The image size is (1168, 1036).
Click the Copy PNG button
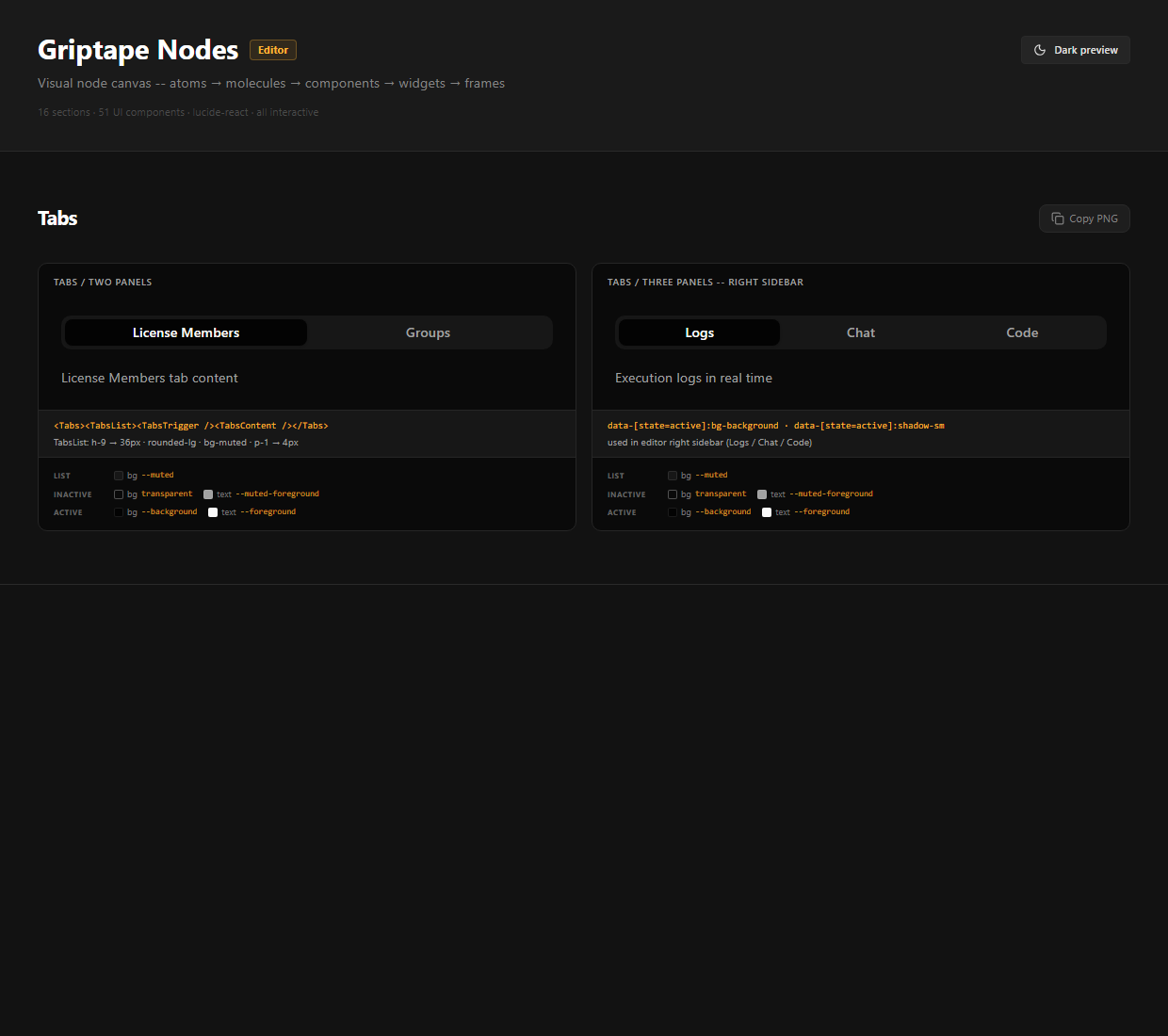point(1084,219)
